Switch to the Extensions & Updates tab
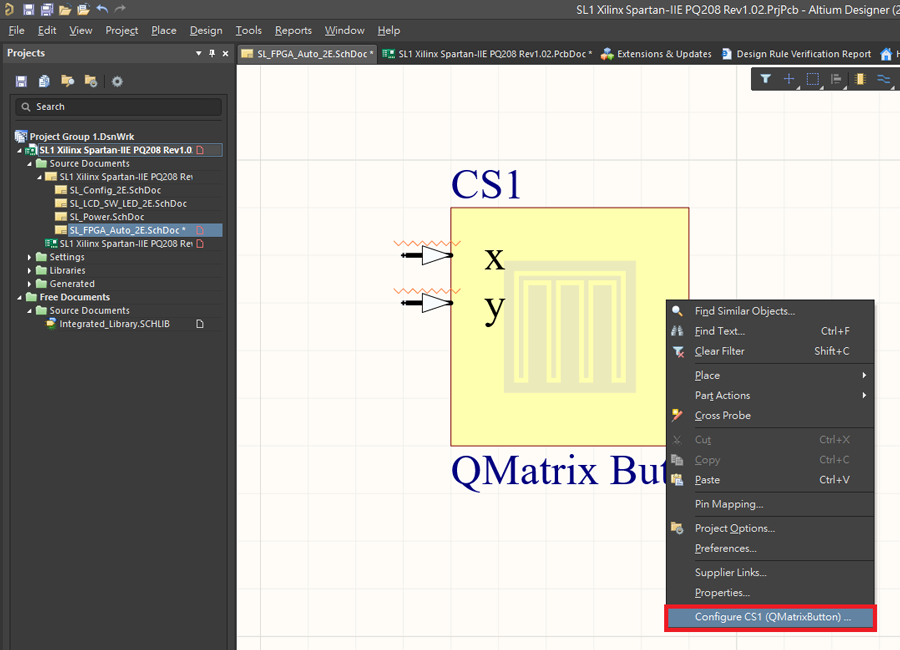 click(x=656, y=54)
